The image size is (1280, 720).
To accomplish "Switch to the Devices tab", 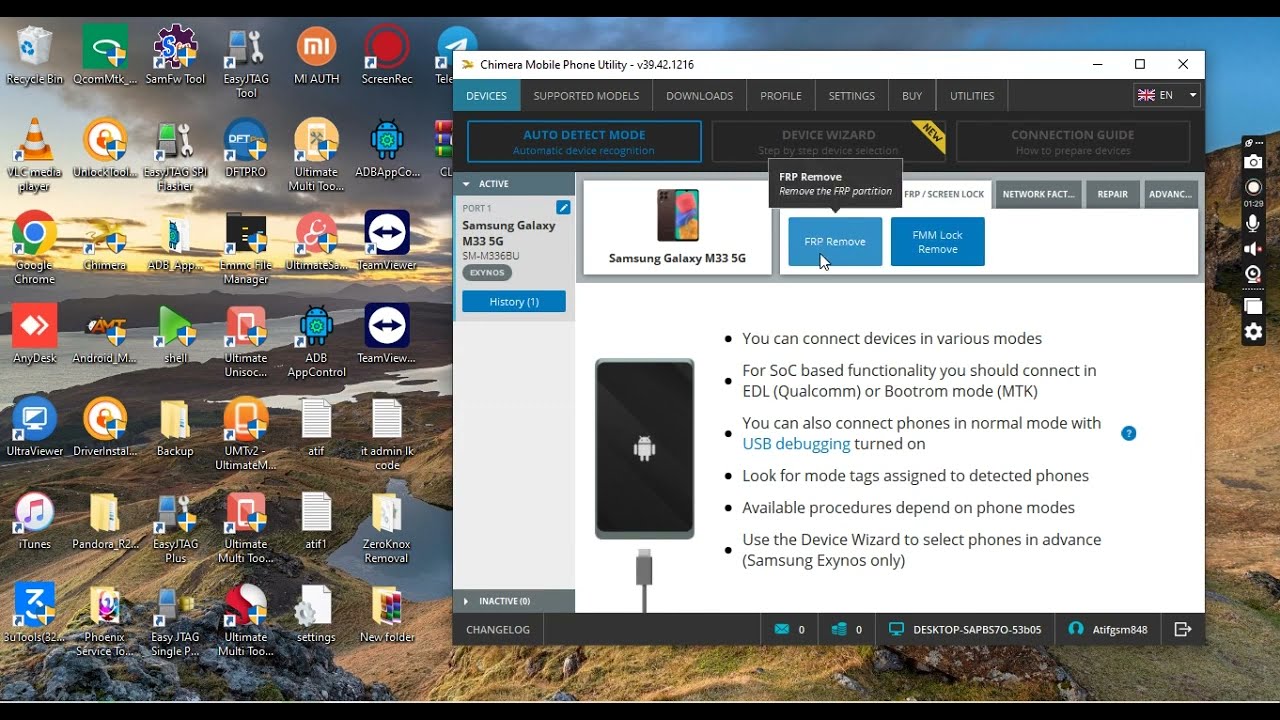I will [487, 96].
